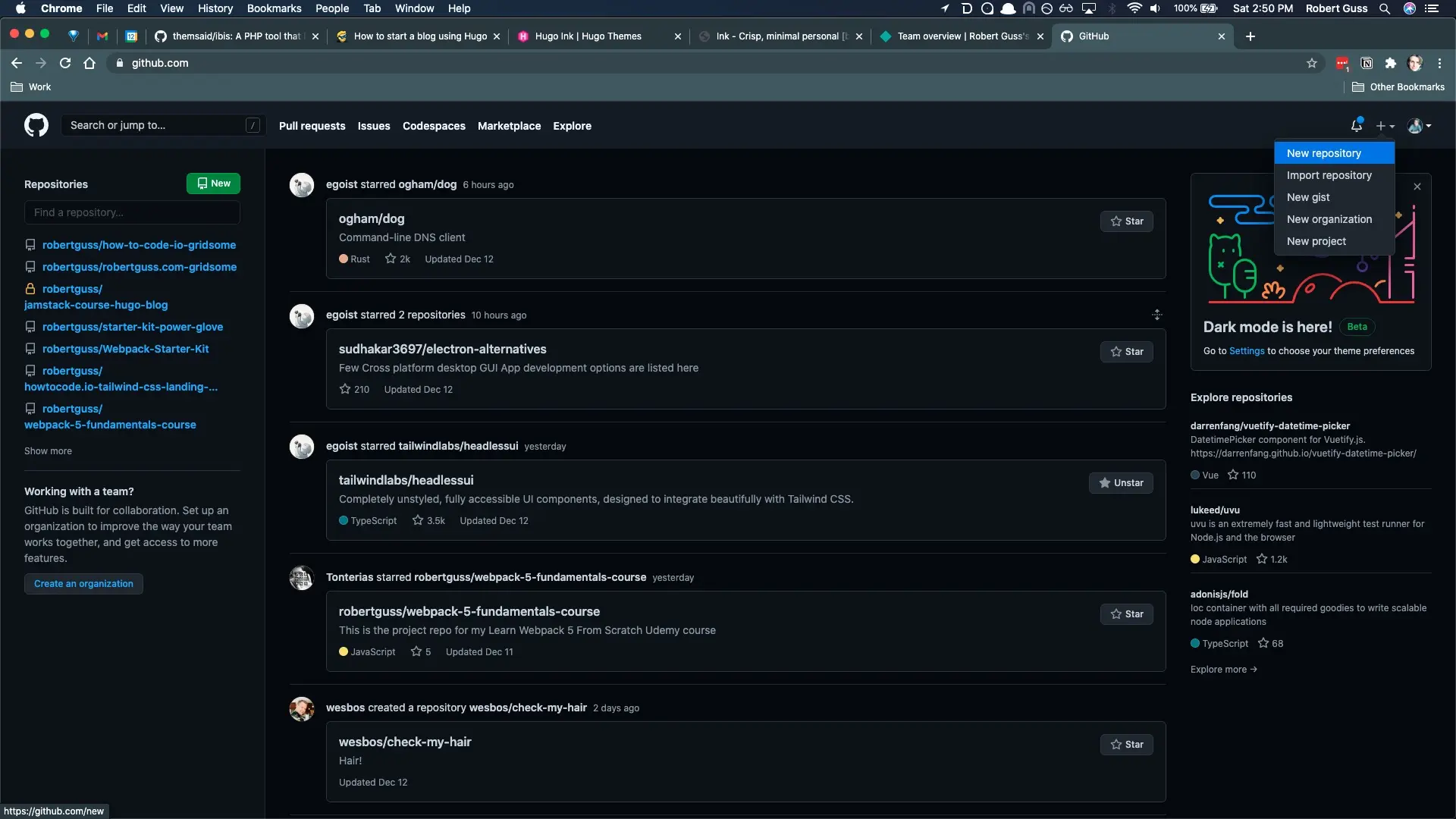This screenshot has width=1456, height=819.
Task: Select New repository from the menu
Action: (x=1334, y=153)
